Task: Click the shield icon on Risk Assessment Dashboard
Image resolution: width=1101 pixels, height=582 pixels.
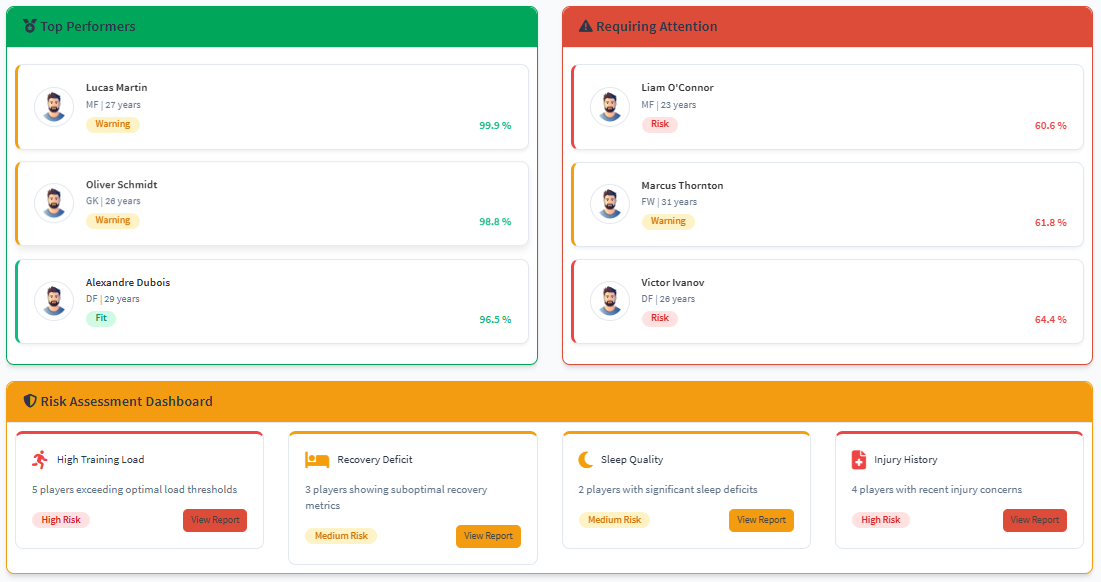Action: (28, 401)
